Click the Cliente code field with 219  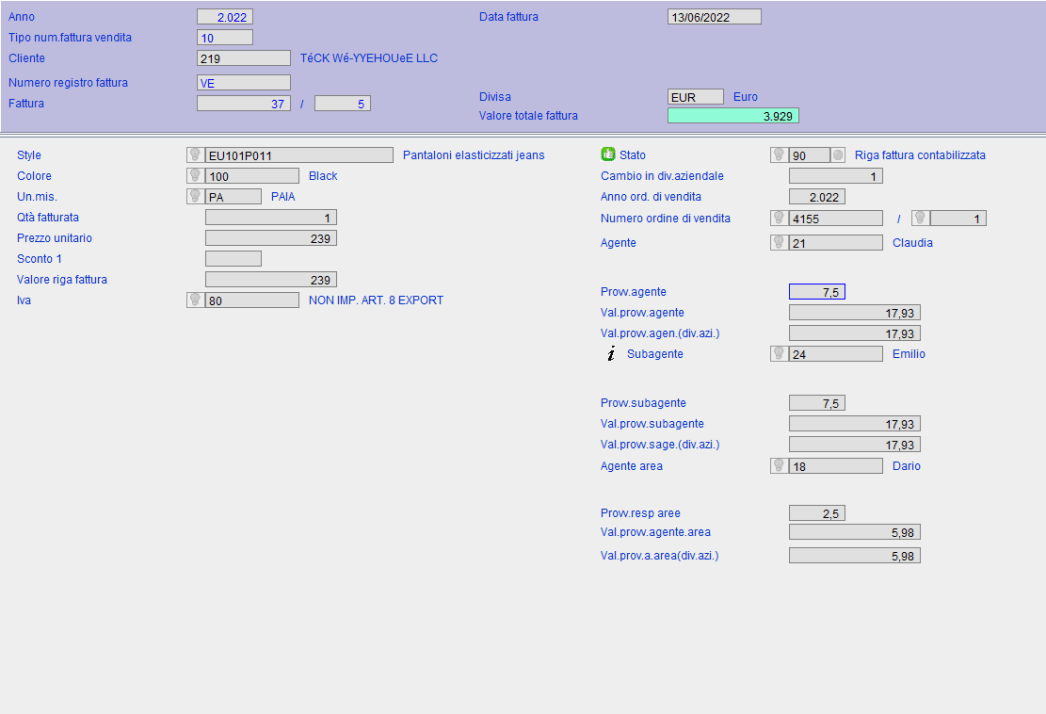244,58
